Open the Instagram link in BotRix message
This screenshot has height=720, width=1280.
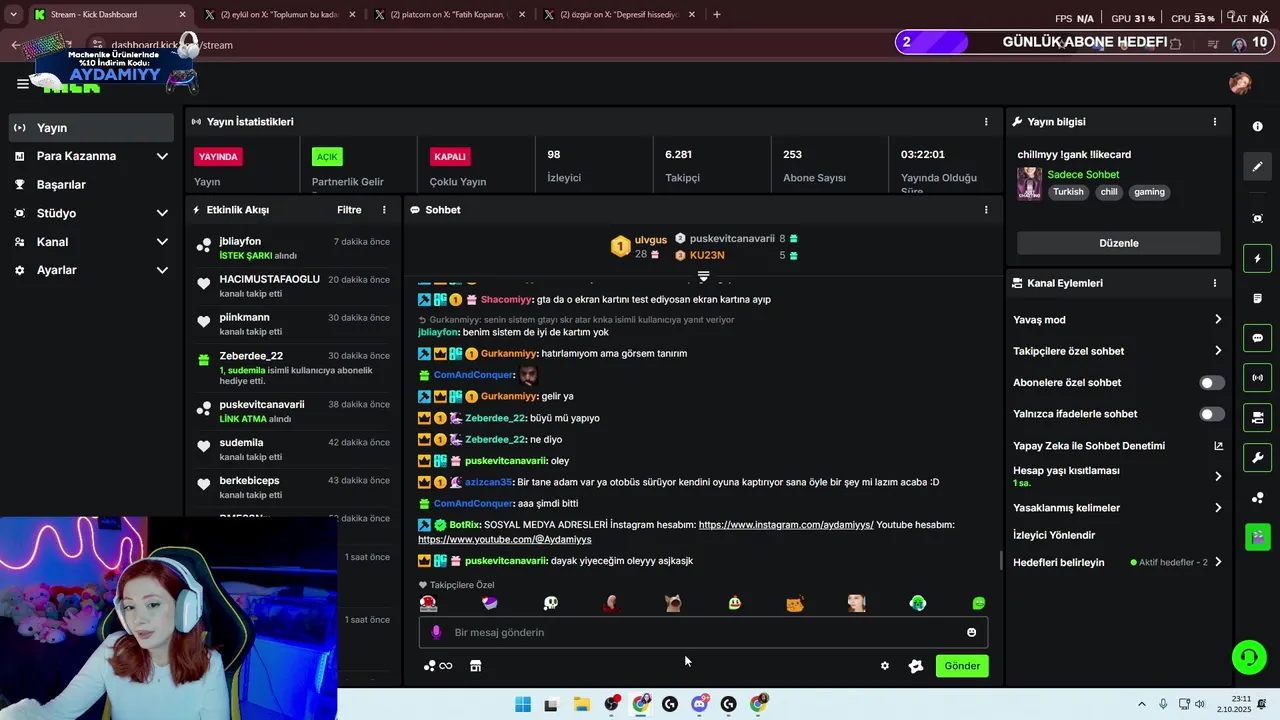coord(786,525)
